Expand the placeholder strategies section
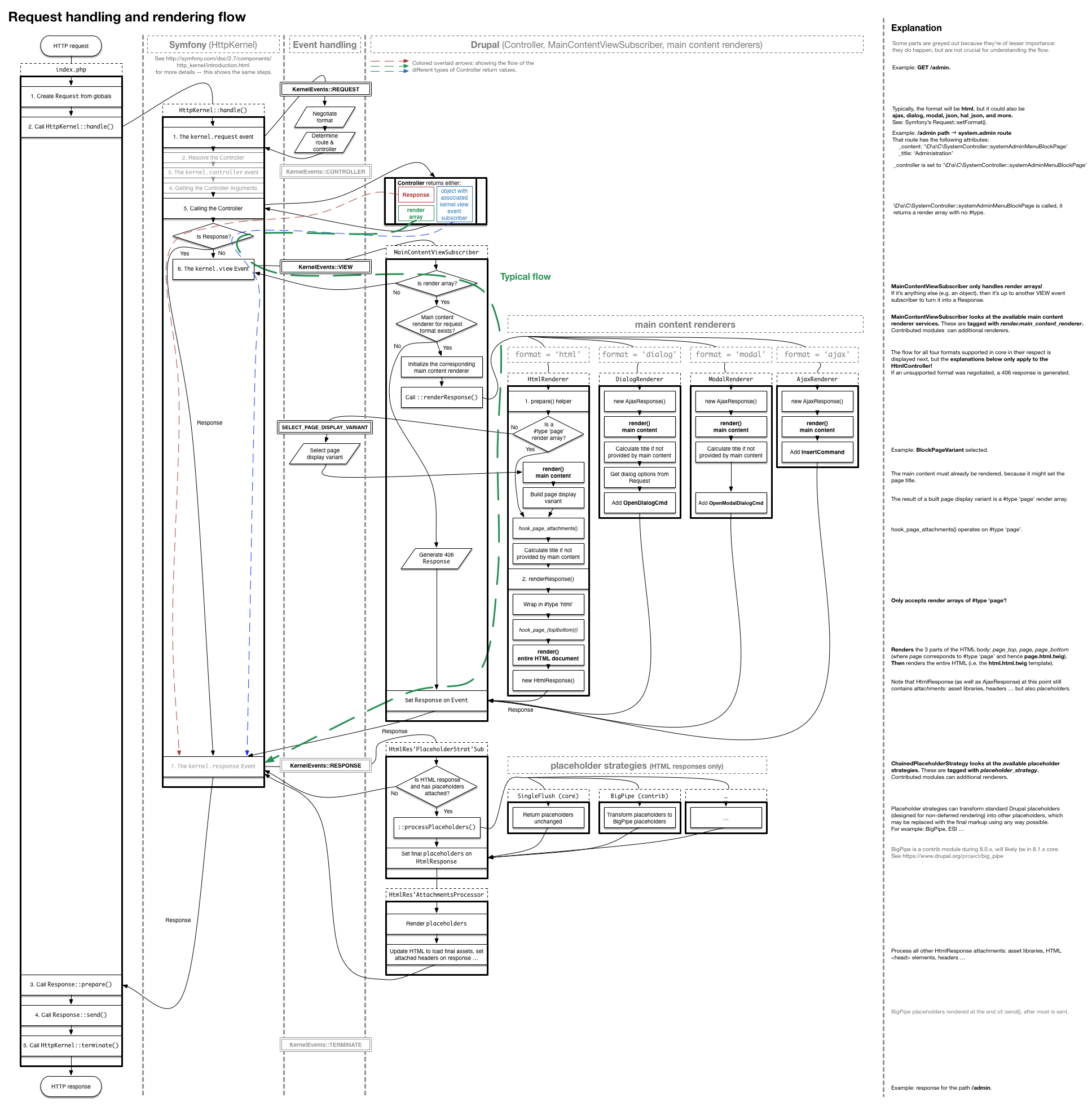This screenshot has height=1106, width=1092. pos(637,765)
